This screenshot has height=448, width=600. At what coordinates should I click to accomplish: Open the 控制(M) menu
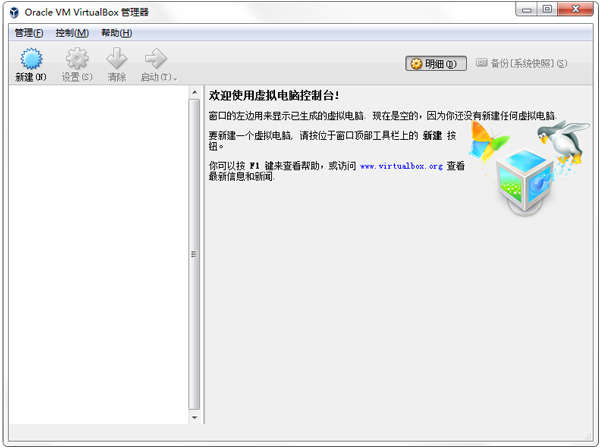(x=72, y=33)
